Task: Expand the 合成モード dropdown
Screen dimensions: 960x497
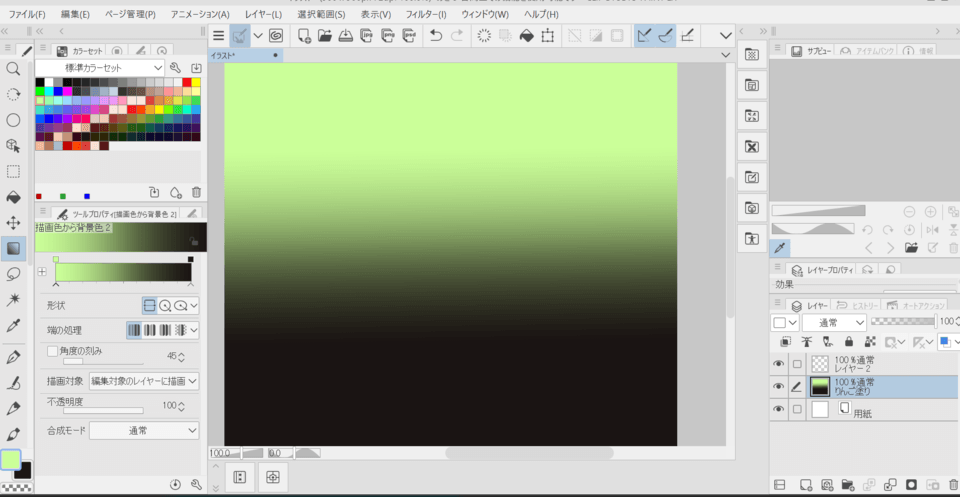Action: (x=144, y=431)
